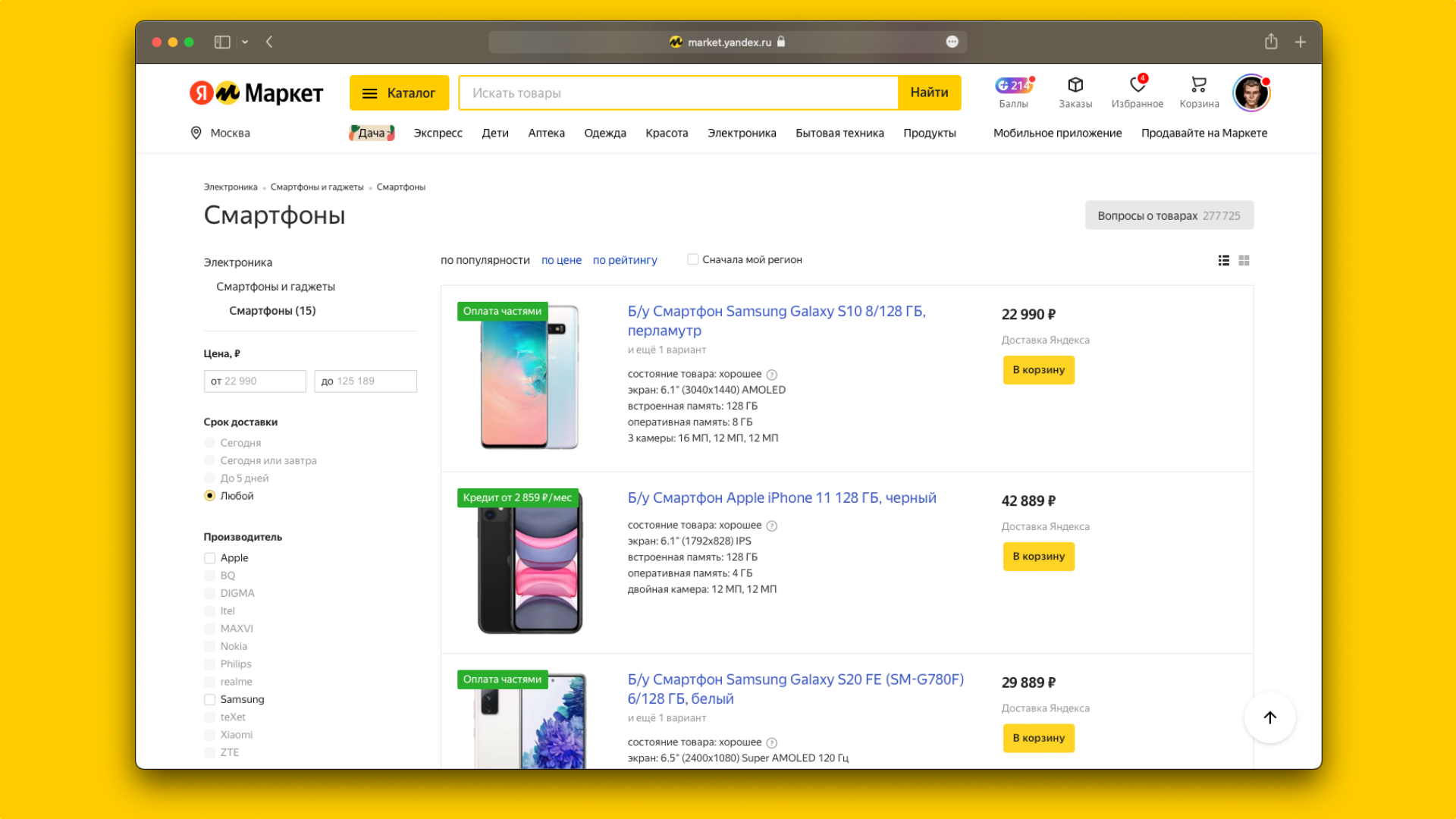Select Samsung manufacturer checkbox
The height and width of the screenshot is (819, 1456).
[x=210, y=699]
